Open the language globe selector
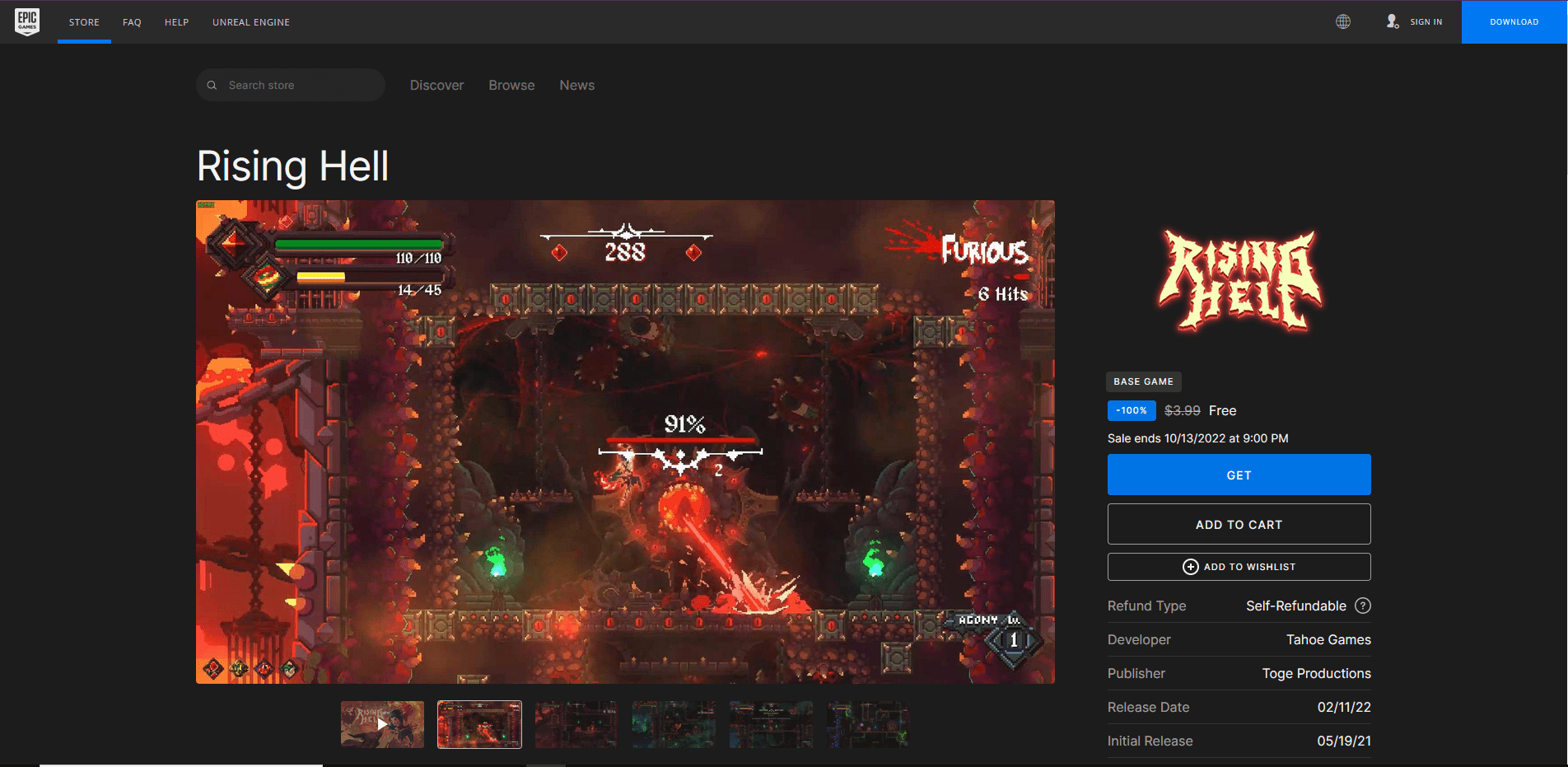 (x=1343, y=22)
